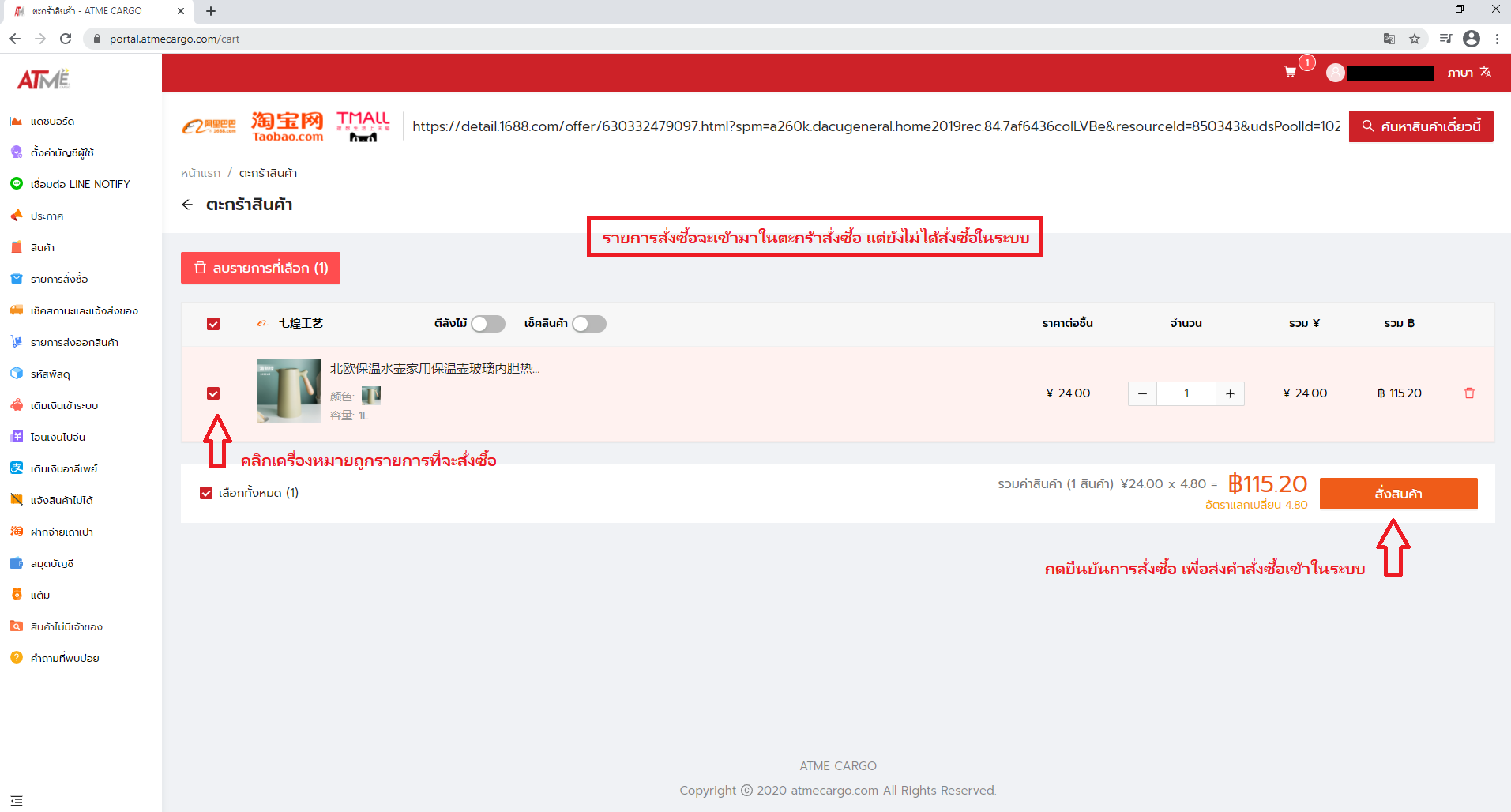Click the TMALL logo
1511x812 pixels.
363,126
